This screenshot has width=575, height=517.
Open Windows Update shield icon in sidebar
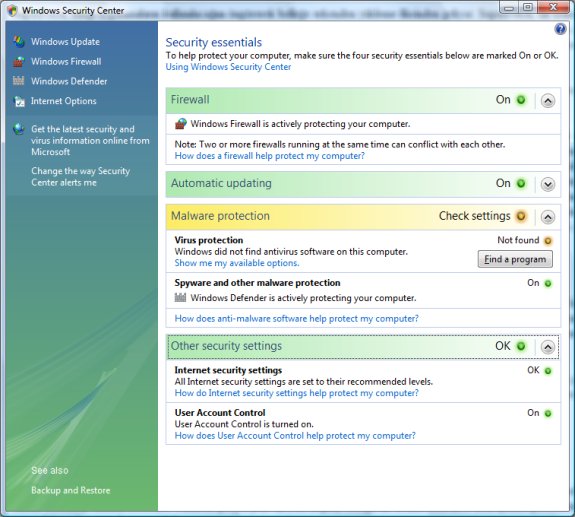(19, 41)
